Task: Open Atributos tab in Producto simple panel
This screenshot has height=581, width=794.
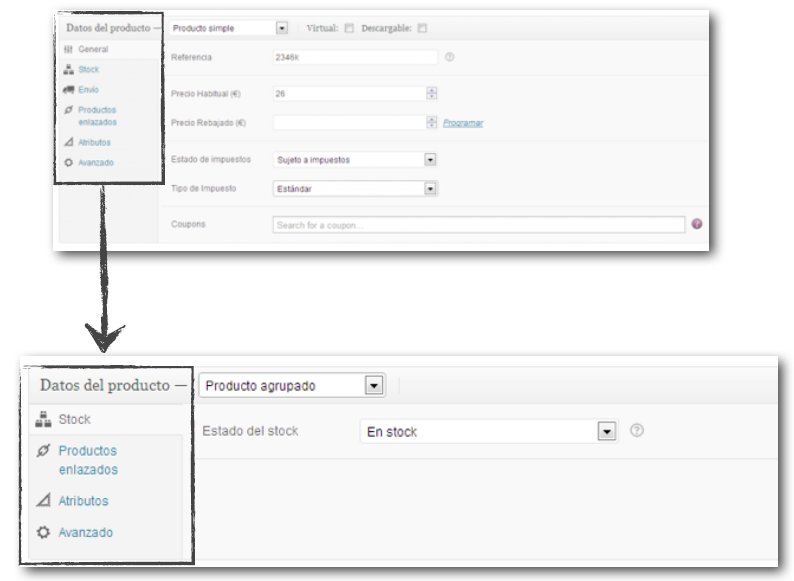Action: coord(94,142)
